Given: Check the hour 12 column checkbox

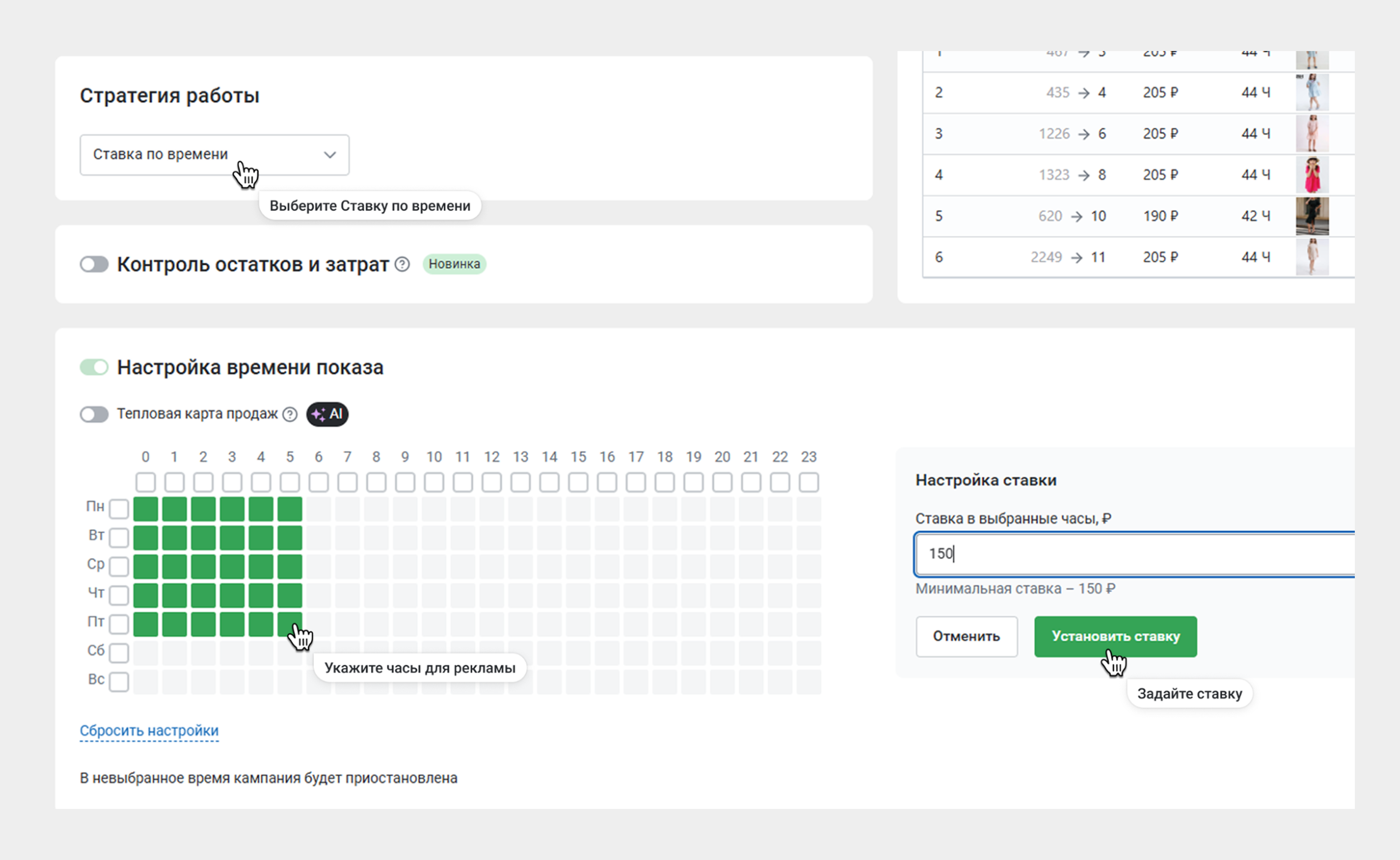Looking at the screenshot, I should [492, 482].
